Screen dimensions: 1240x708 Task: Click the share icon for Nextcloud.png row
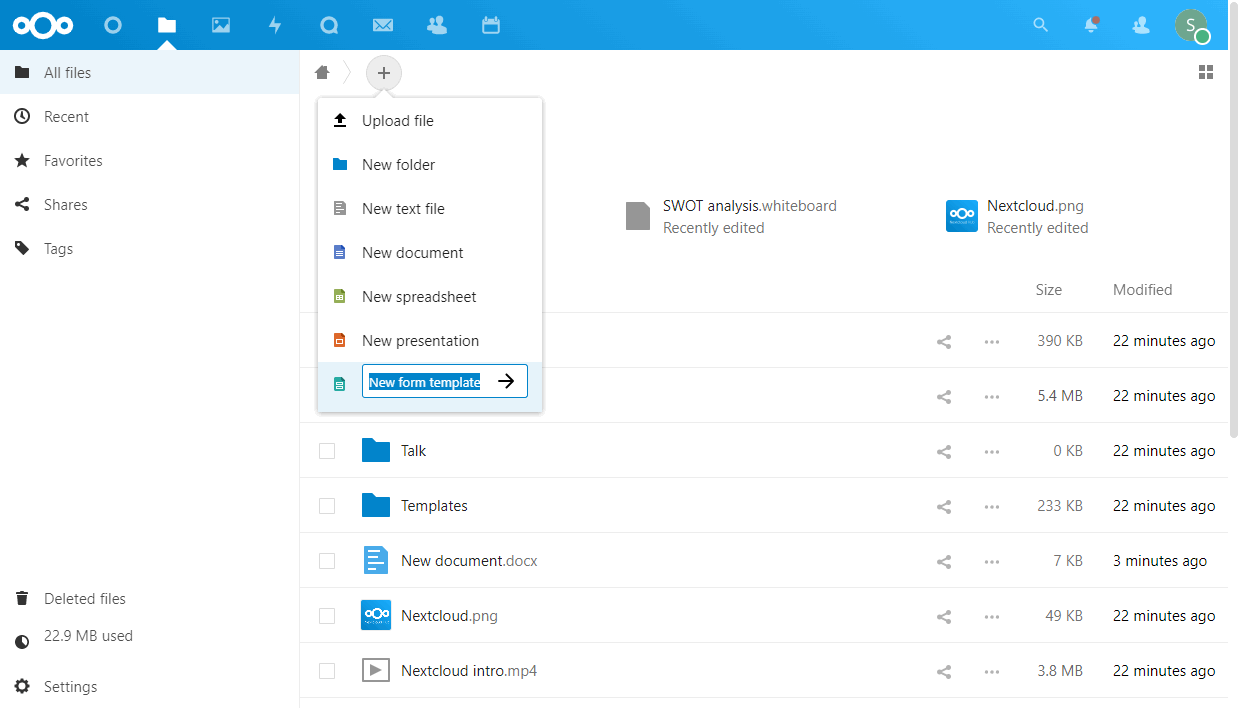[943, 616]
